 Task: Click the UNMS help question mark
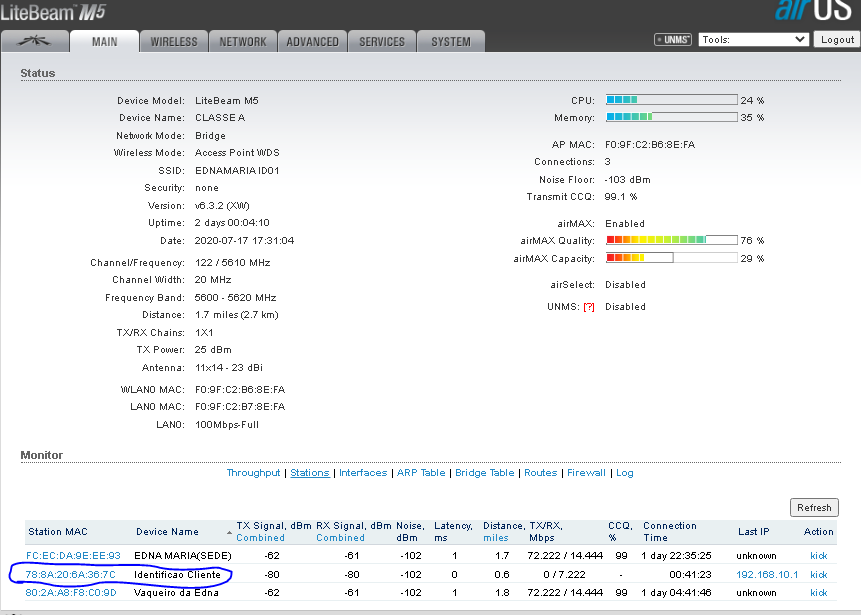(589, 307)
